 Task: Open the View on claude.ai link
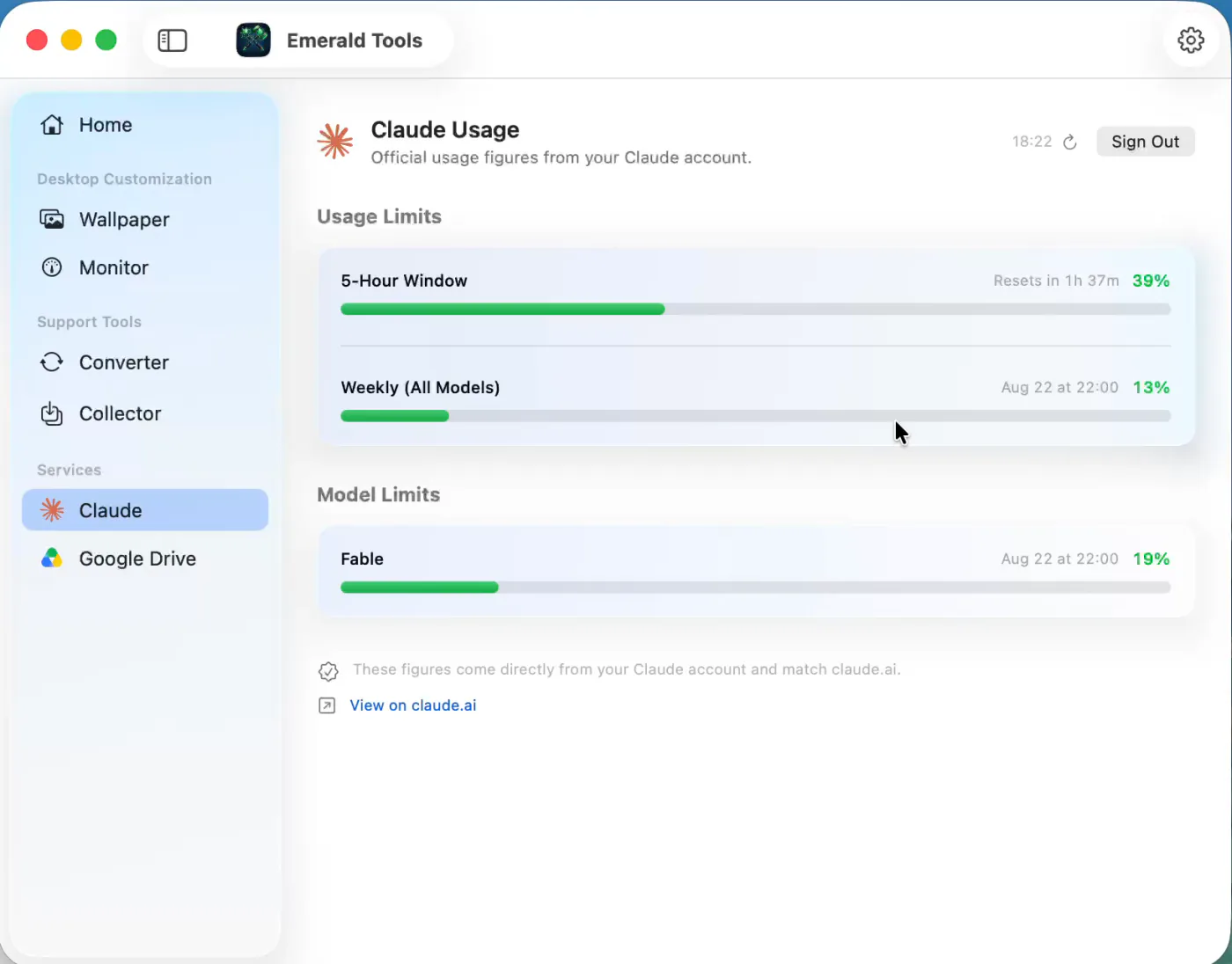click(x=413, y=705)
